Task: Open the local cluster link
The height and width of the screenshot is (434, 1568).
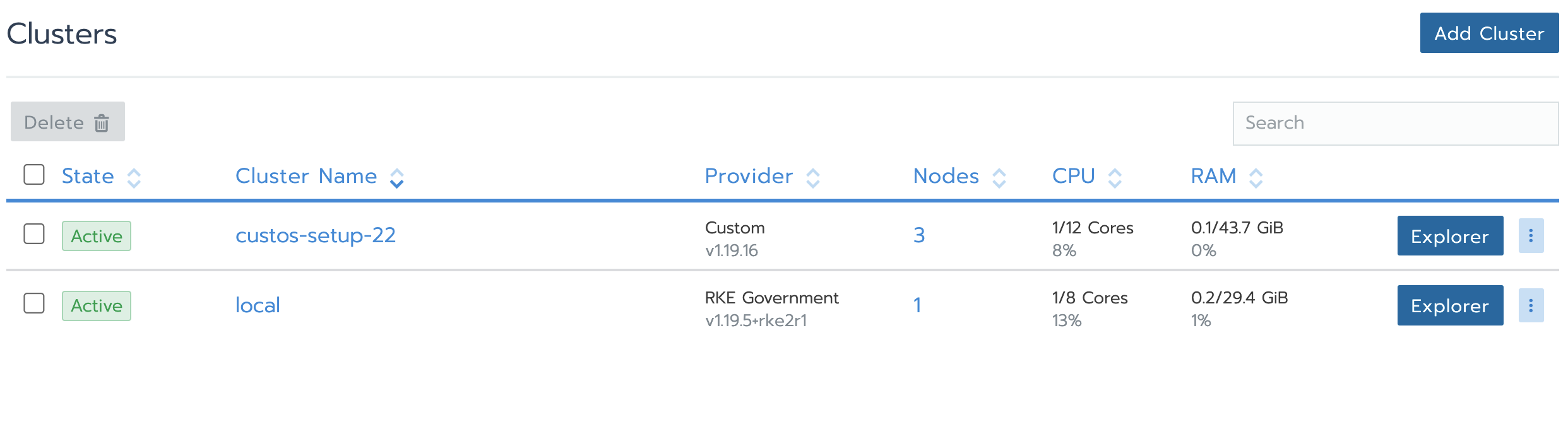Action: (x=258, y=305)
